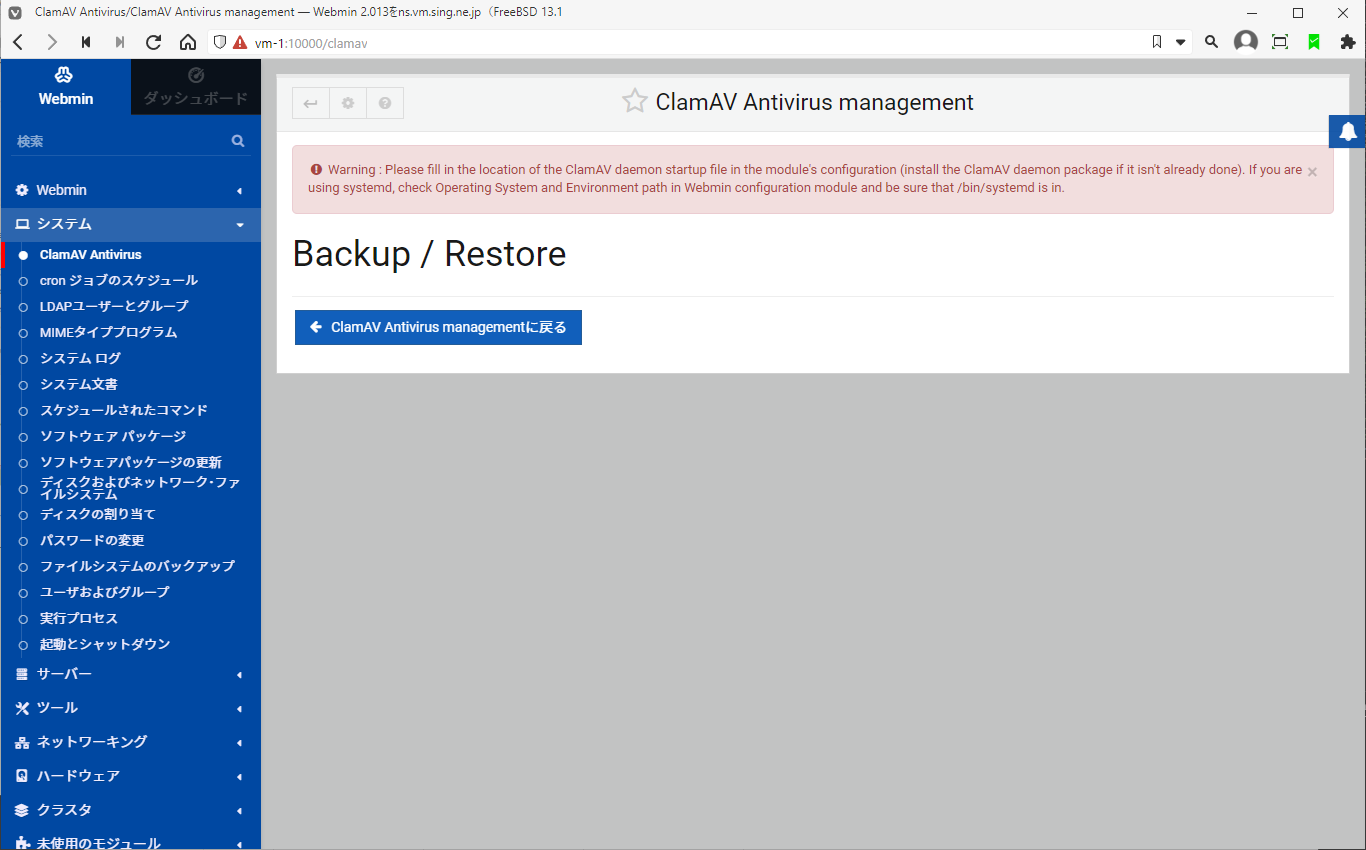The image size is (1366, 850).
Task: Click the rewind (first page) browser icon
Action: [x=86, y=42]
